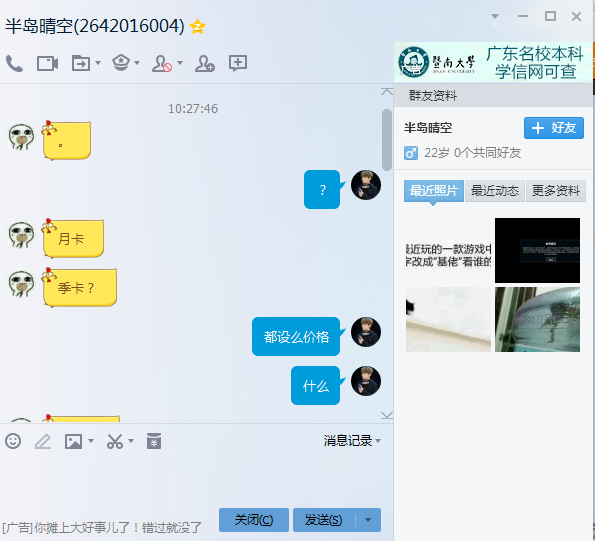Click the chat scrollbar down arrow
Screen dimensions: 595x541
pos(387,415)
